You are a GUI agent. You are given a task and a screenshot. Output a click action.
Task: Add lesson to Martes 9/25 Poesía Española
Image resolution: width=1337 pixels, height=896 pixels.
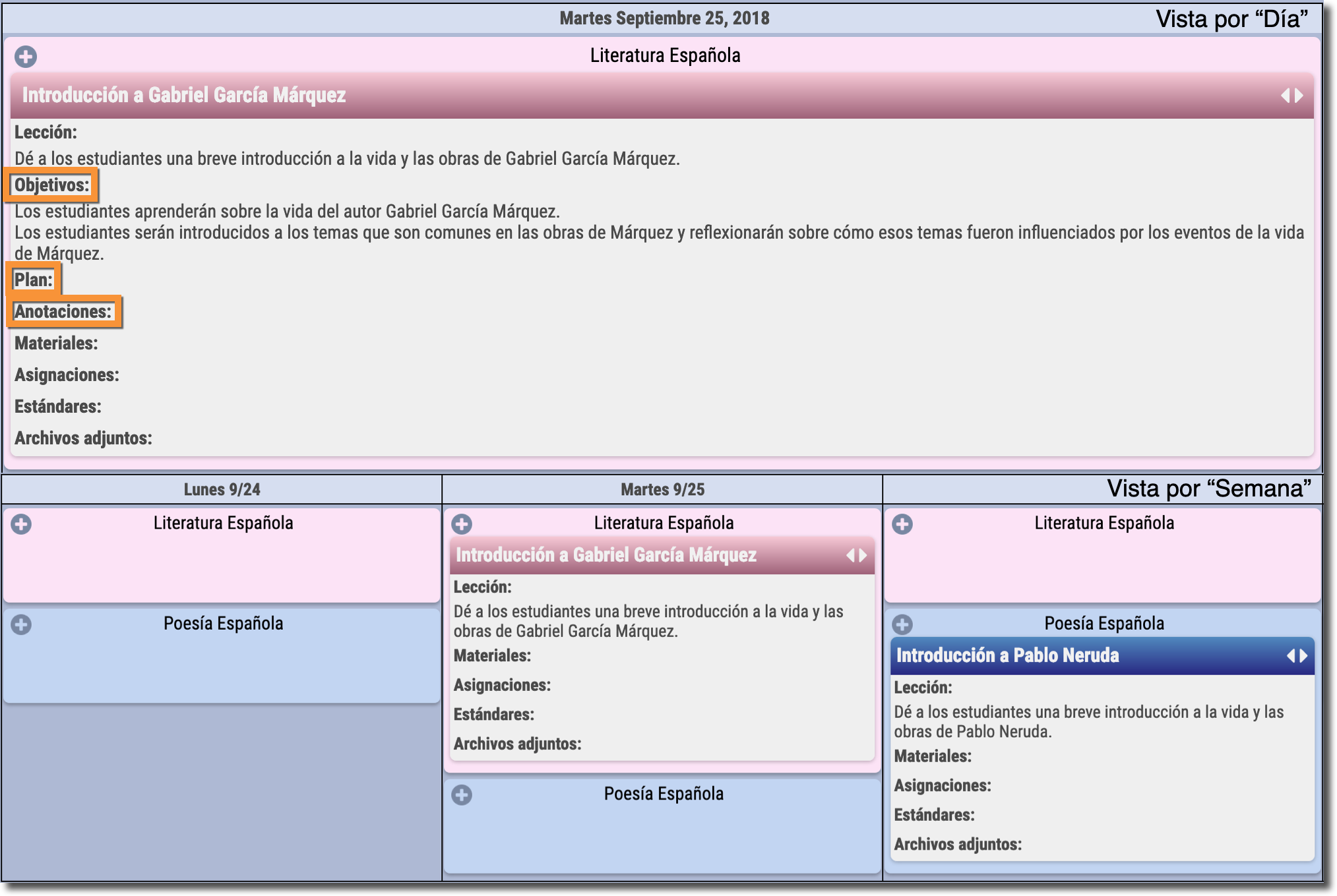click(x=462, y=795)
